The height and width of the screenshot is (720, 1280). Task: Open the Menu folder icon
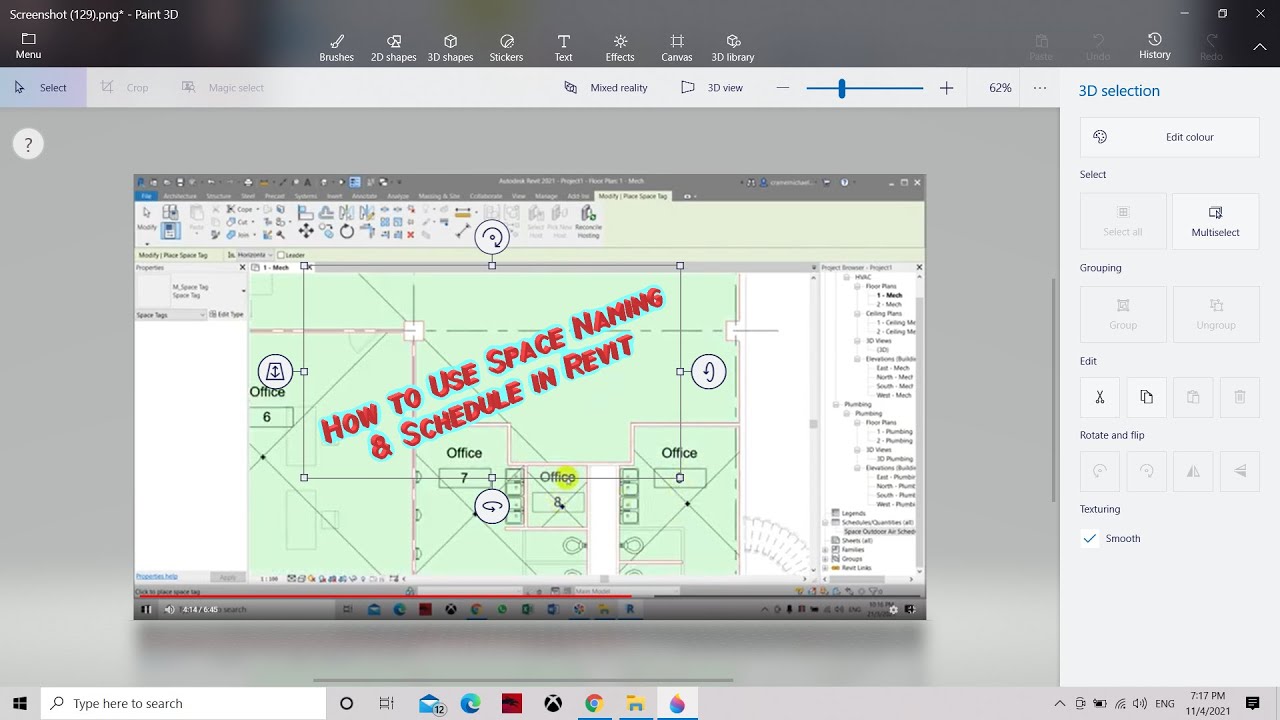pyautogui.click(x=28, y=46)
